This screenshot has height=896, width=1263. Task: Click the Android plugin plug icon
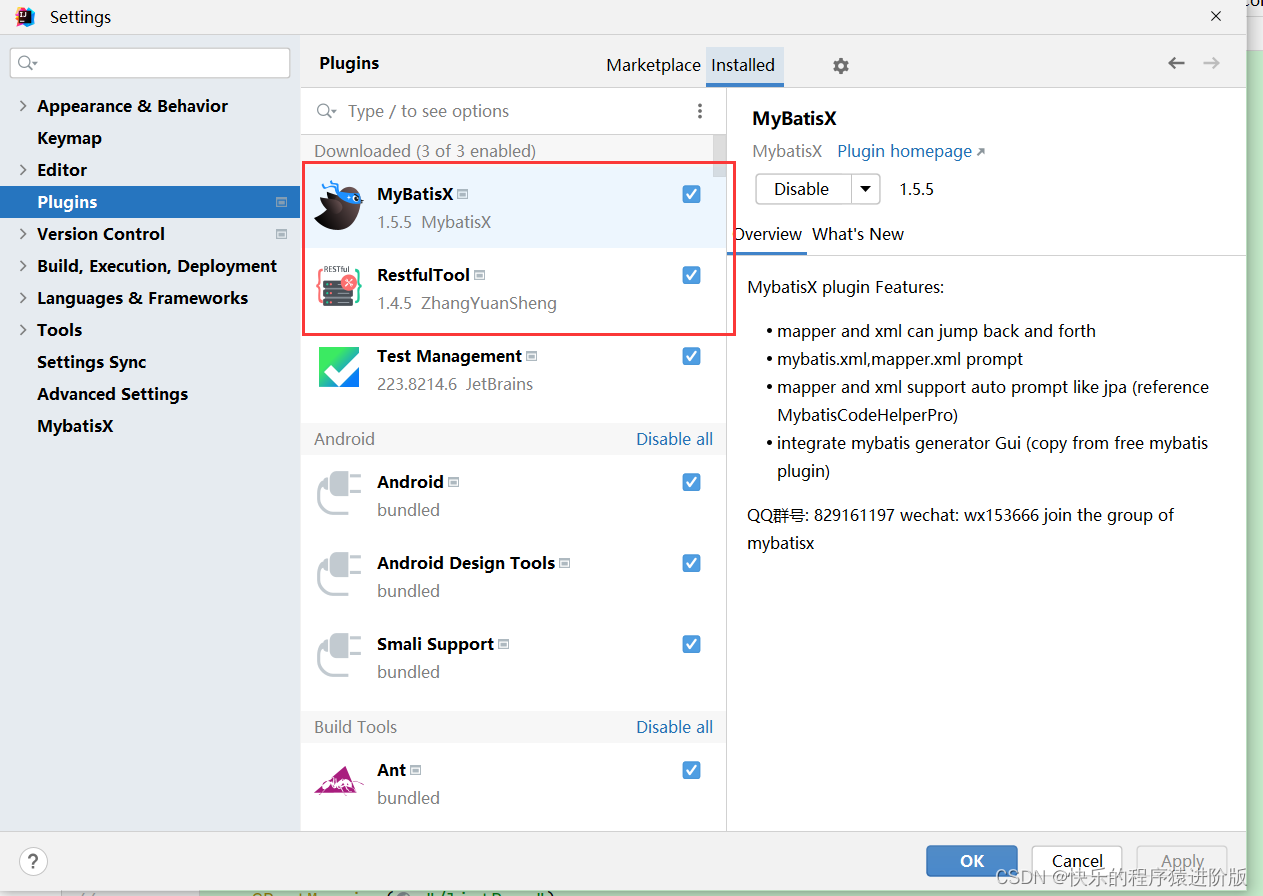339,494
